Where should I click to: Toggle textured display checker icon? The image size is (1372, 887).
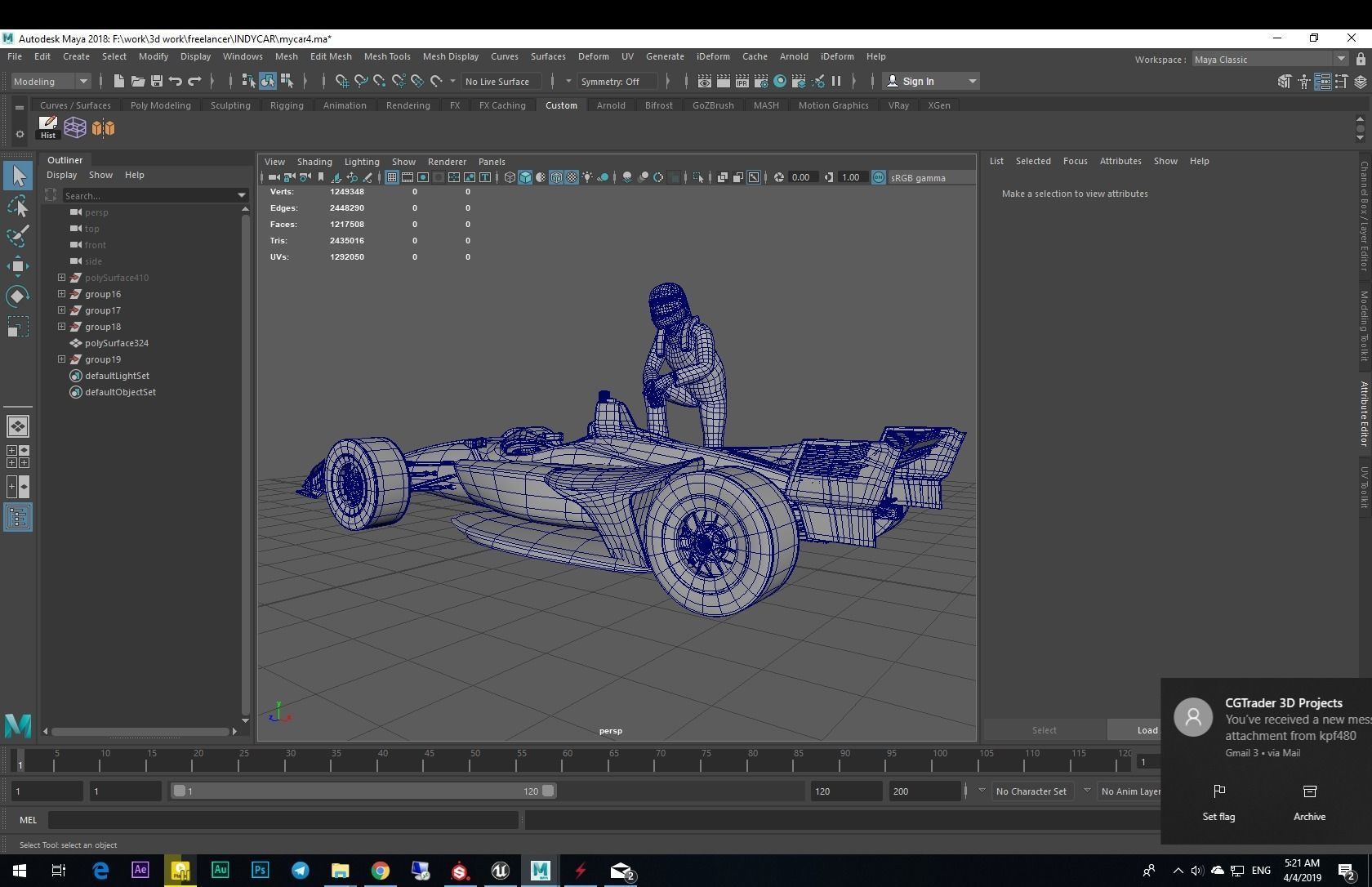[572, 177]
